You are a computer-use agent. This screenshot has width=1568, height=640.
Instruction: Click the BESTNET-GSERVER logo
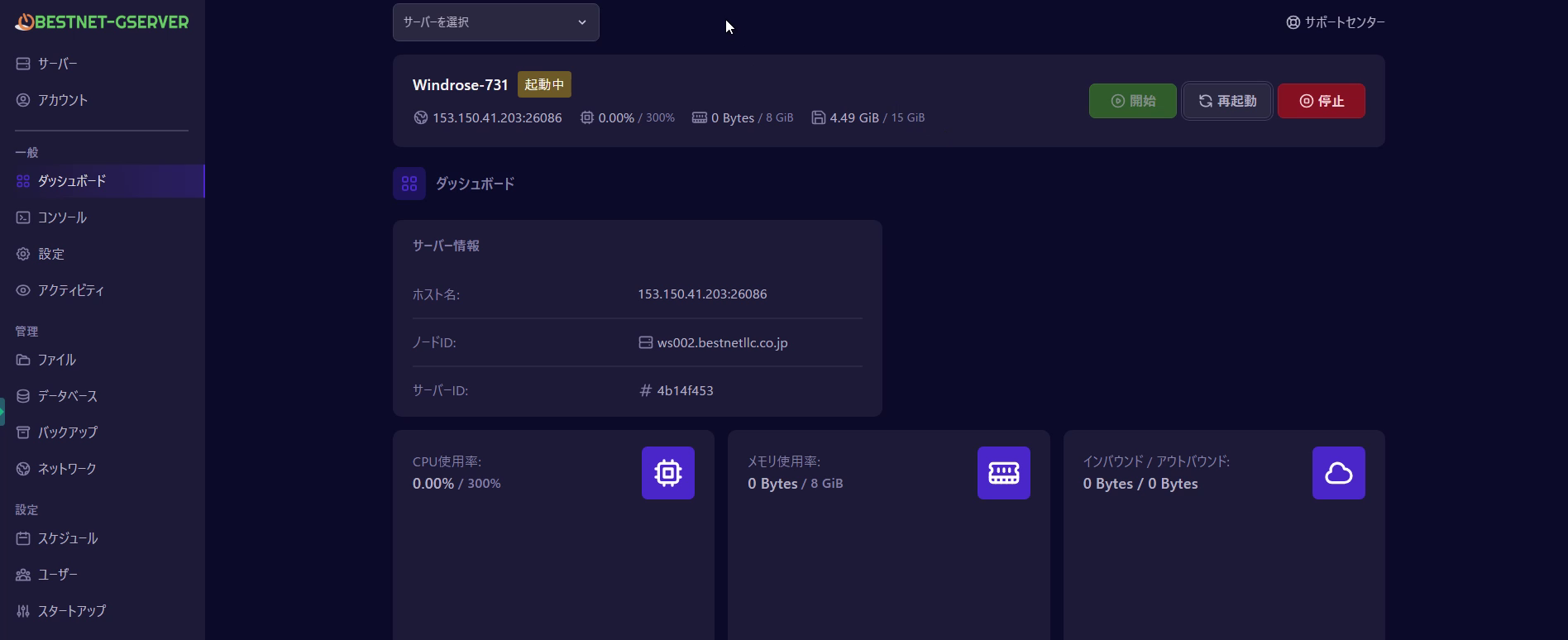coord(102,22)
